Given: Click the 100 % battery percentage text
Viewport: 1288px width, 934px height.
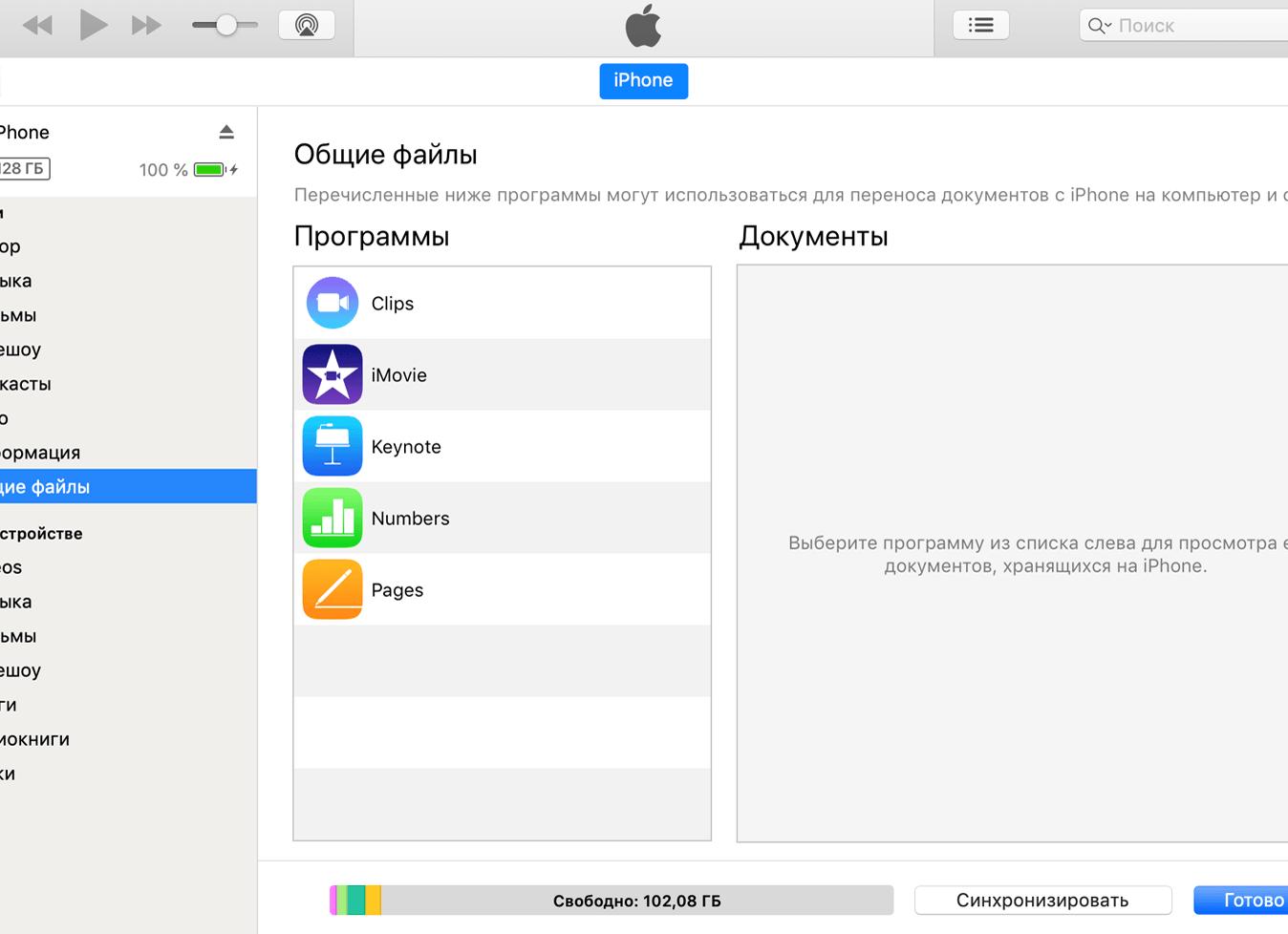Looking at the screenshot, I should 163,170.
